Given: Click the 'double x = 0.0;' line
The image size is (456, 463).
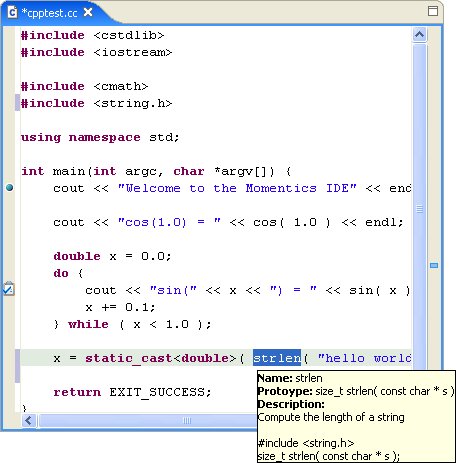Looking at the screenshot, I should [112, 256].
